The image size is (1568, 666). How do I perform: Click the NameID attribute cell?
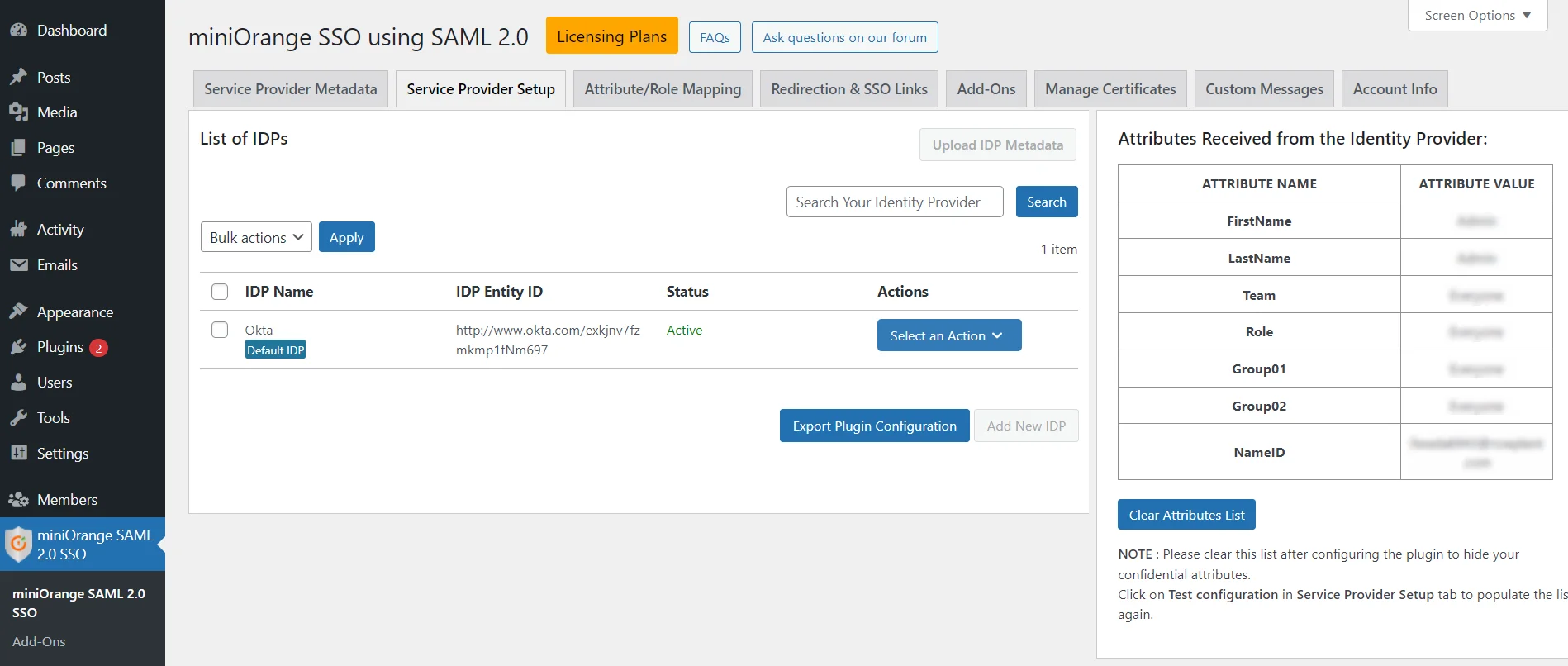1259,452
